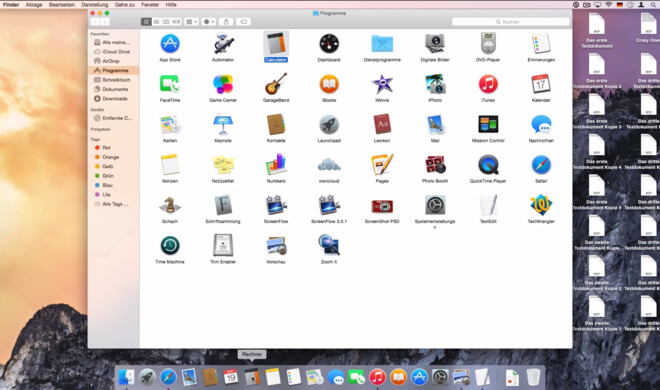
Task: Switch Finder to icon view
Action: point(146,21)
